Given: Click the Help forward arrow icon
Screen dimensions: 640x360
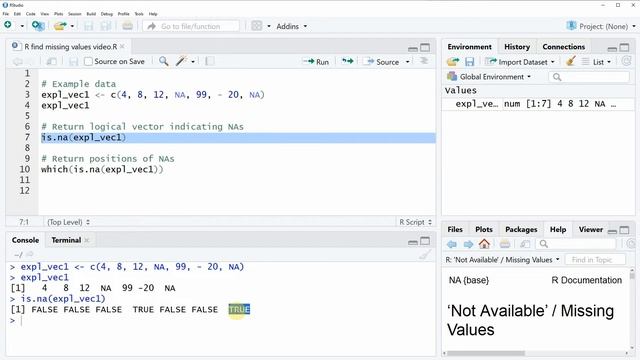Looking at the screenshot, I should [468, 244].
